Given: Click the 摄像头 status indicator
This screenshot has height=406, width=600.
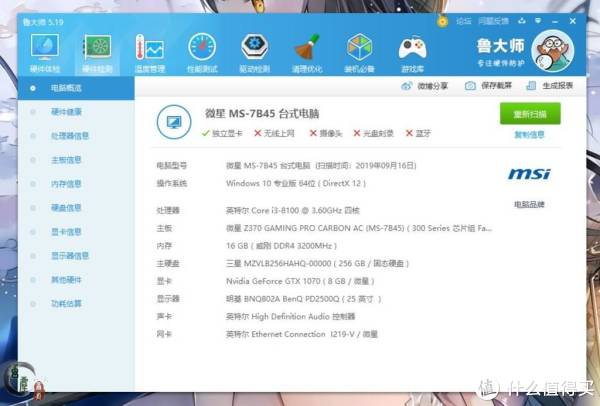Looking at the screenshot, I should [x=326, y=133].
